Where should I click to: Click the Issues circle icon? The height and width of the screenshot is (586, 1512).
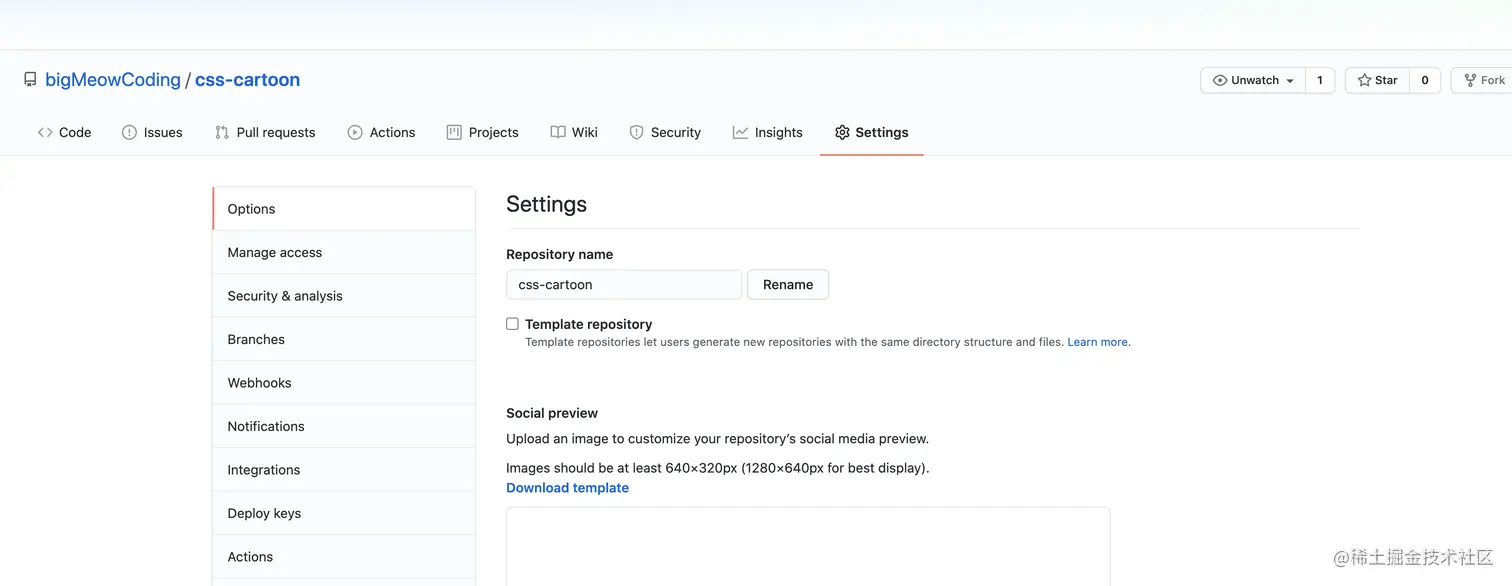pyautogui.click(x=129, y=132)
